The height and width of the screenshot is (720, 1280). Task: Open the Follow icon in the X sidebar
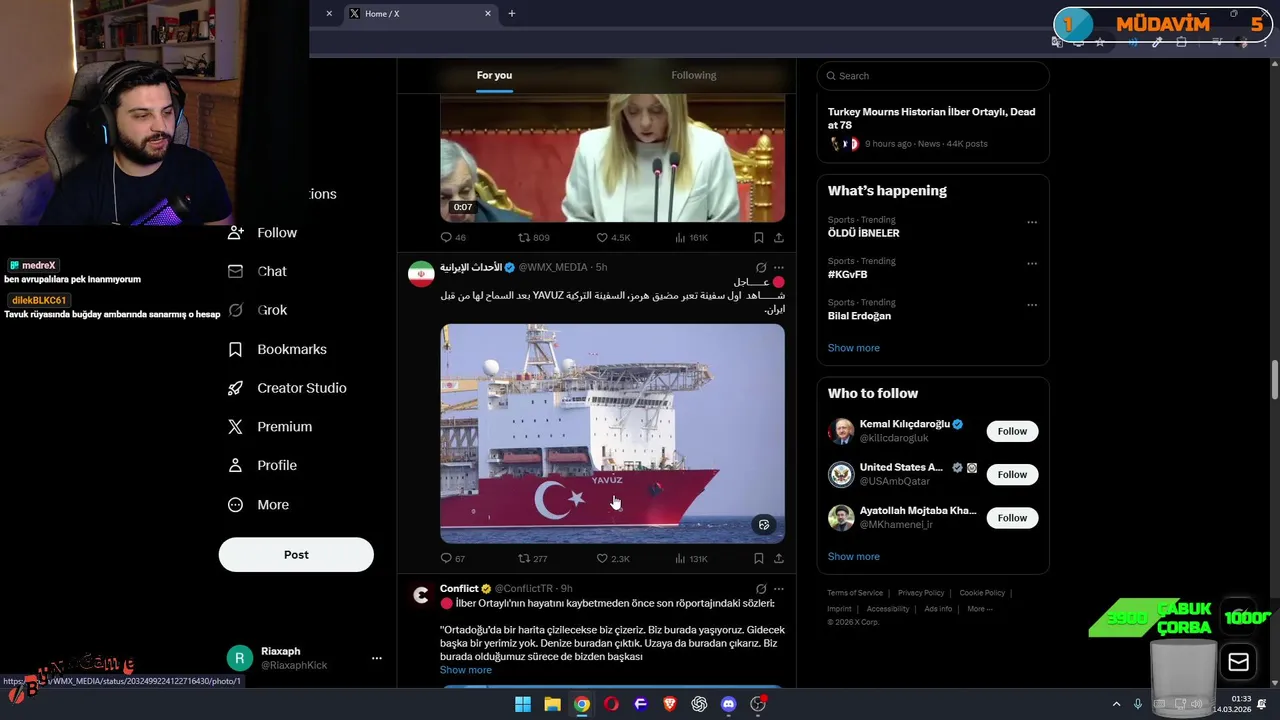(x=236, y=232)
